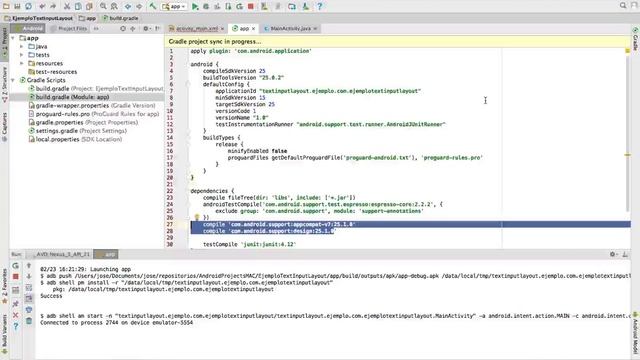Click the yellow lightbulb intention icon
640x360 pixels.
[197, 218]
